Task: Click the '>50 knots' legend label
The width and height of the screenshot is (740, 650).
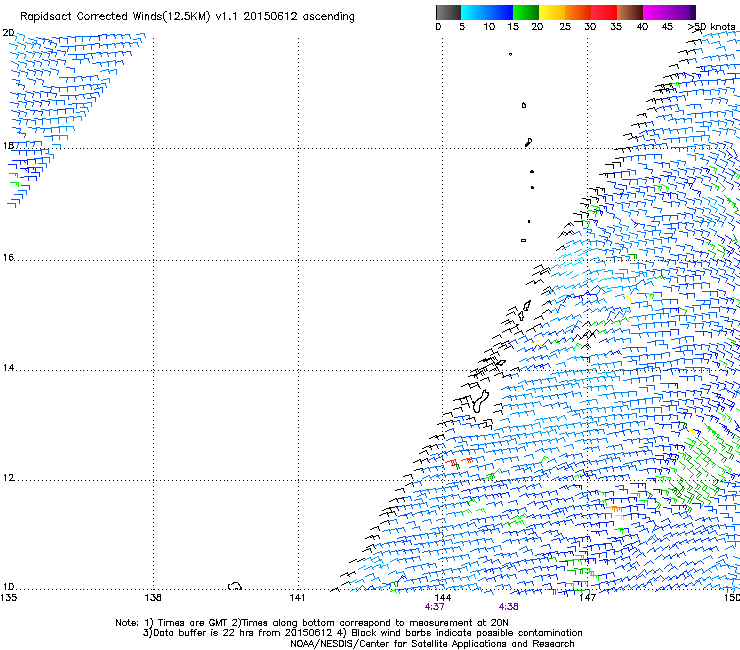Action: click(711, 27)
